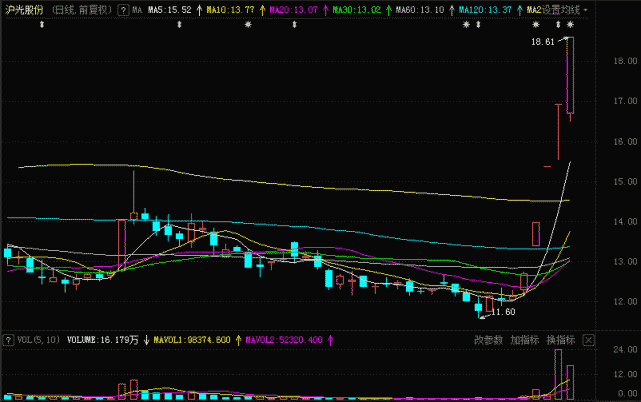Click the star event marker above MA10 label
This screenshot has height=402, width=641.
pos(248,25)
